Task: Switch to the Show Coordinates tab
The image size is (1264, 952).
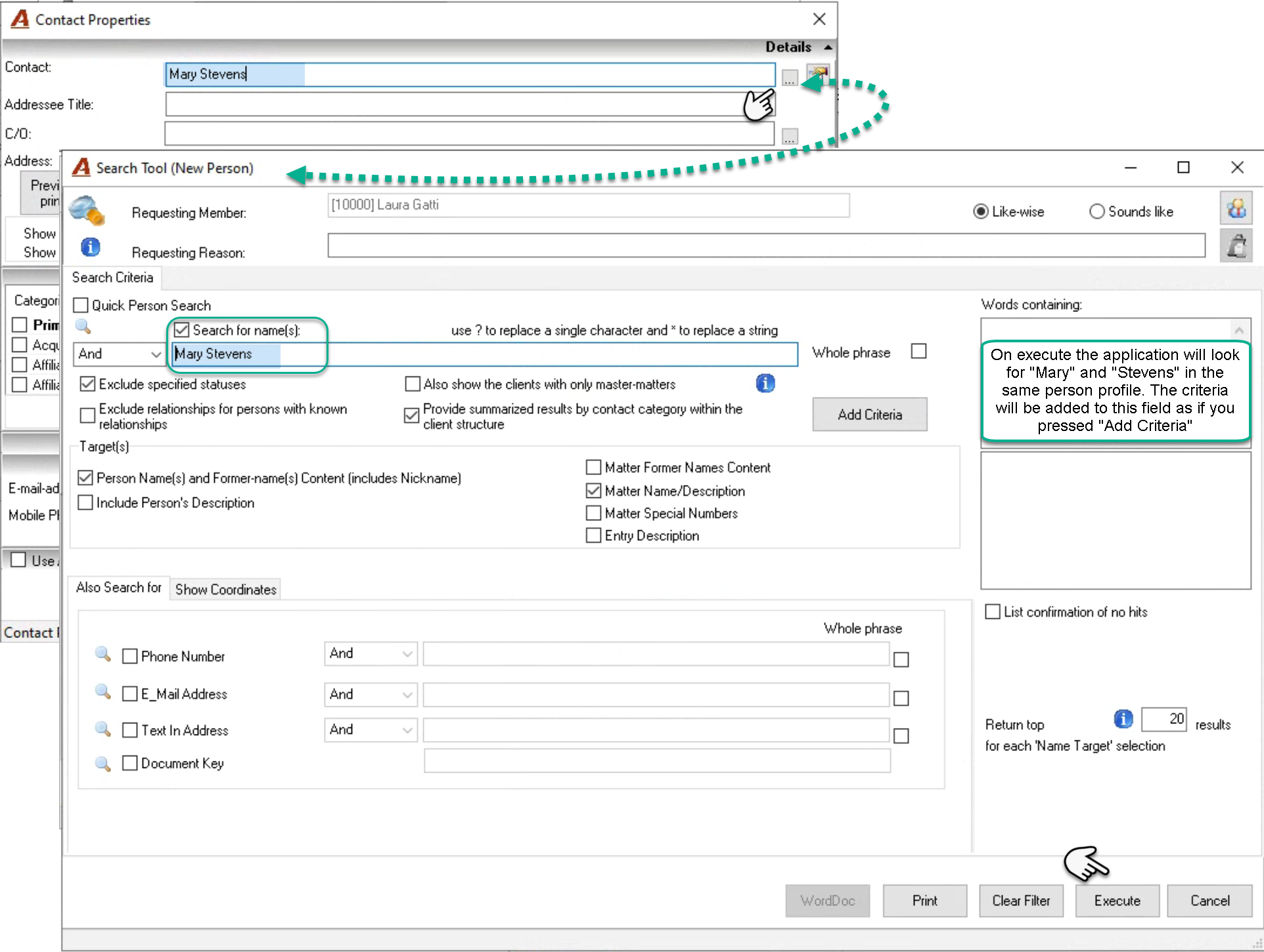Action: 225,589
